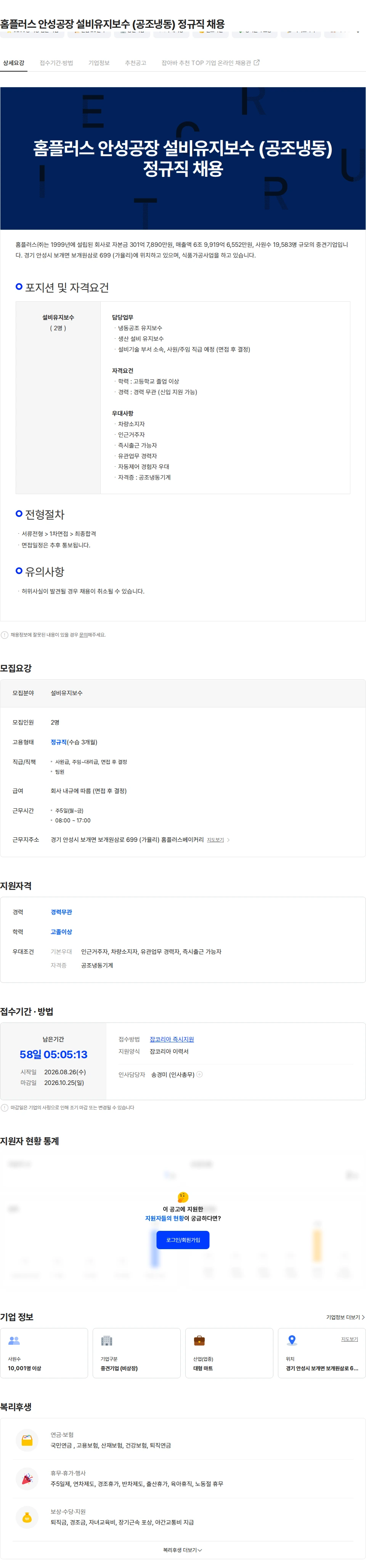Open 지도보기 link in 위치 card
Screen dimensions: 366x1568
click(x=350, y=1339)
